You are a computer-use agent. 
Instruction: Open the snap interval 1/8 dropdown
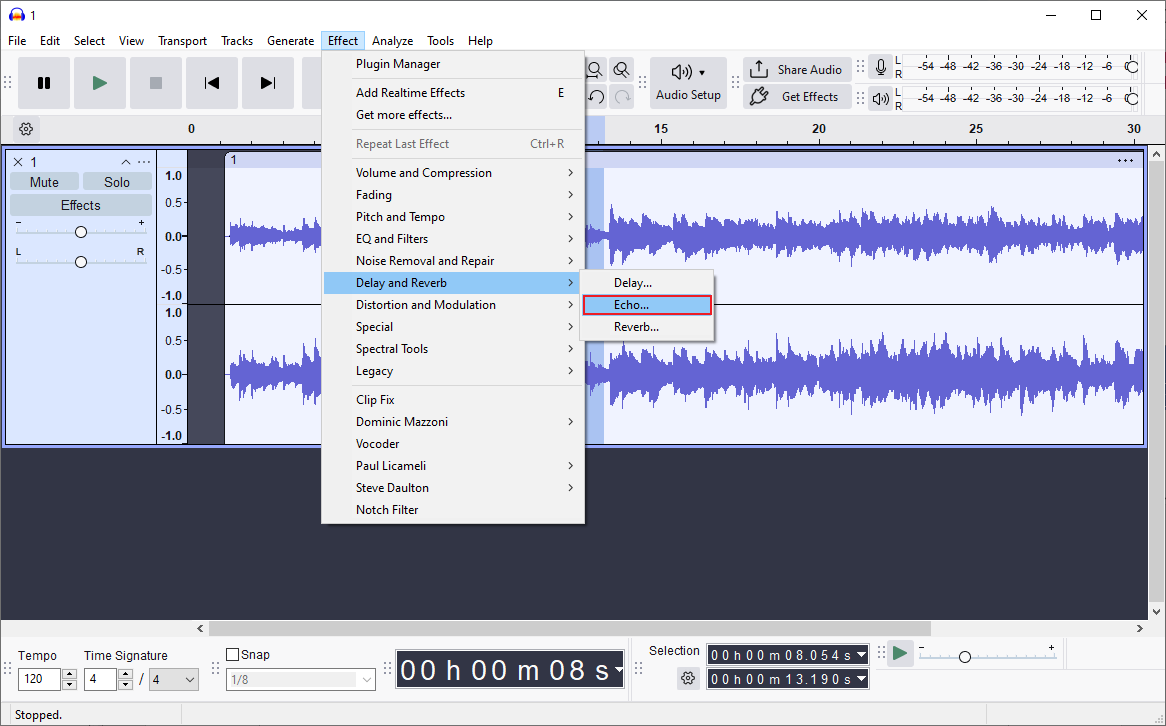(x=300, y=679)
